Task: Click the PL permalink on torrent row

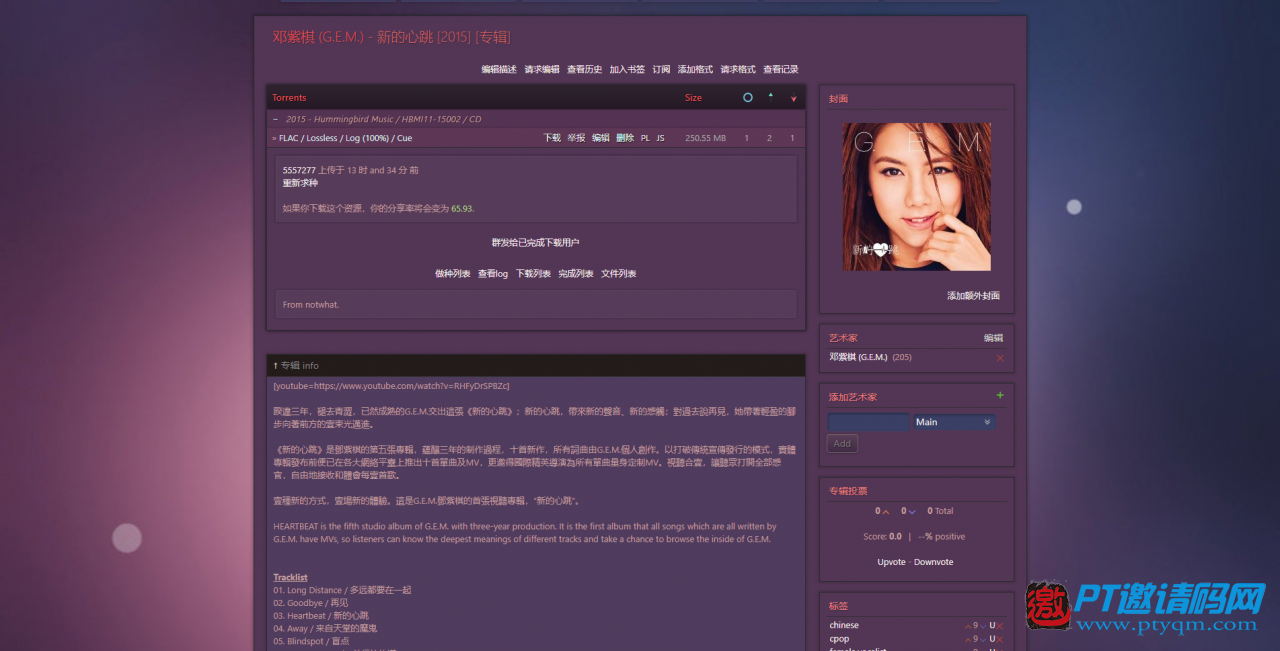Action: point(645,138)
